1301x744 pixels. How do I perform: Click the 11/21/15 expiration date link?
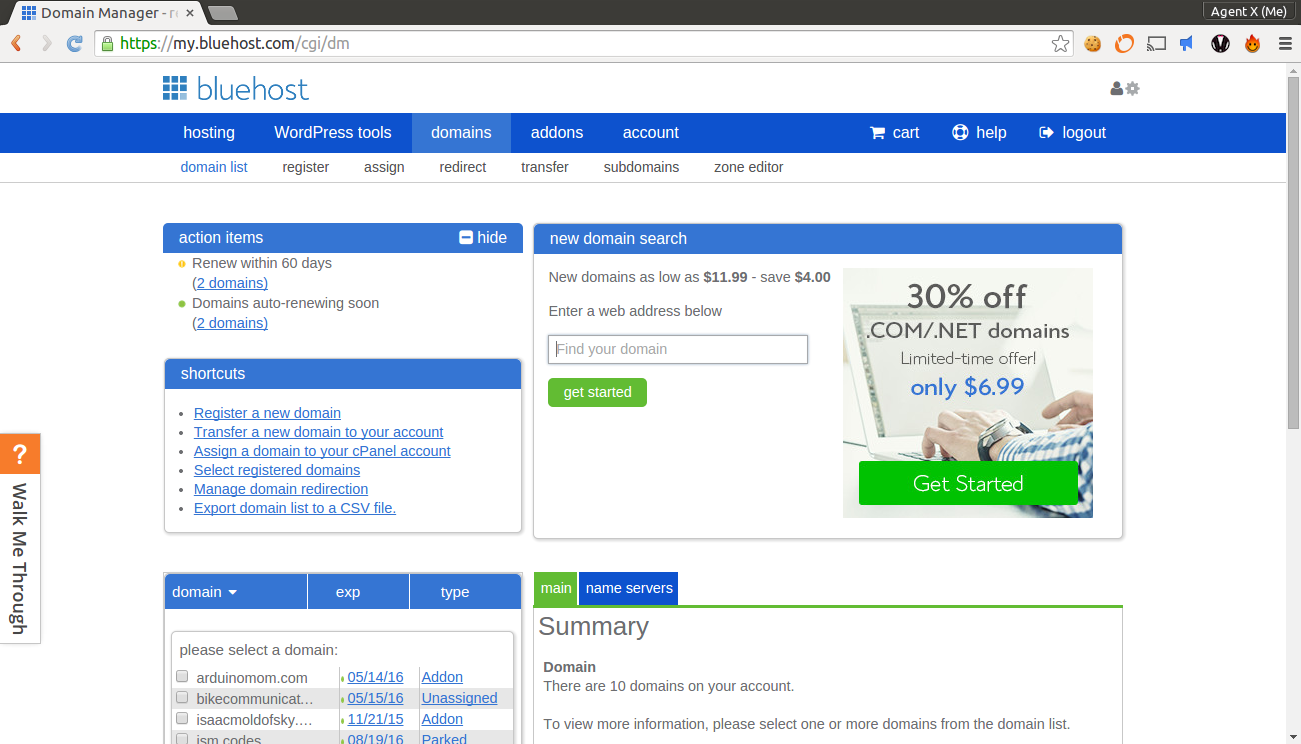[375, 719]
